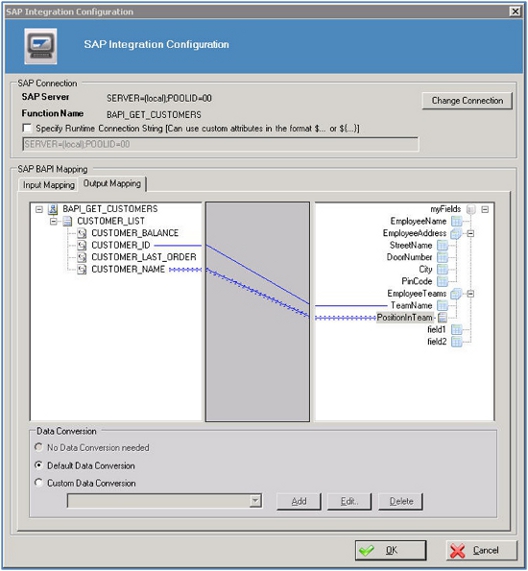Image resolution: width=528 pixels, height=571 pixels.
Task: Enable Specify Runtime Connection String checkbox
Action: point(27,128)
